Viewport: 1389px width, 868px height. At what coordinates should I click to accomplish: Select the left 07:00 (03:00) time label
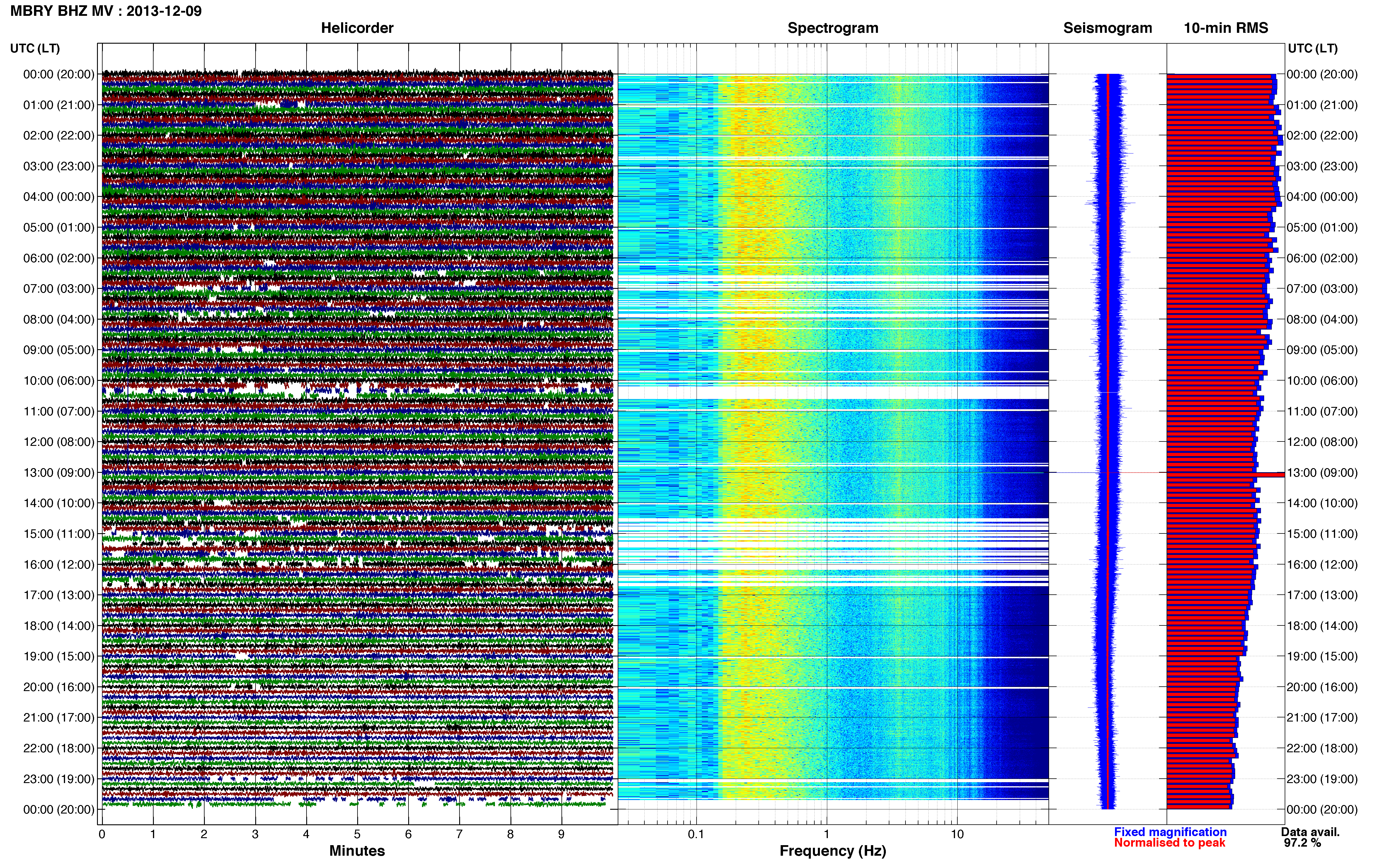coord(59,289)
